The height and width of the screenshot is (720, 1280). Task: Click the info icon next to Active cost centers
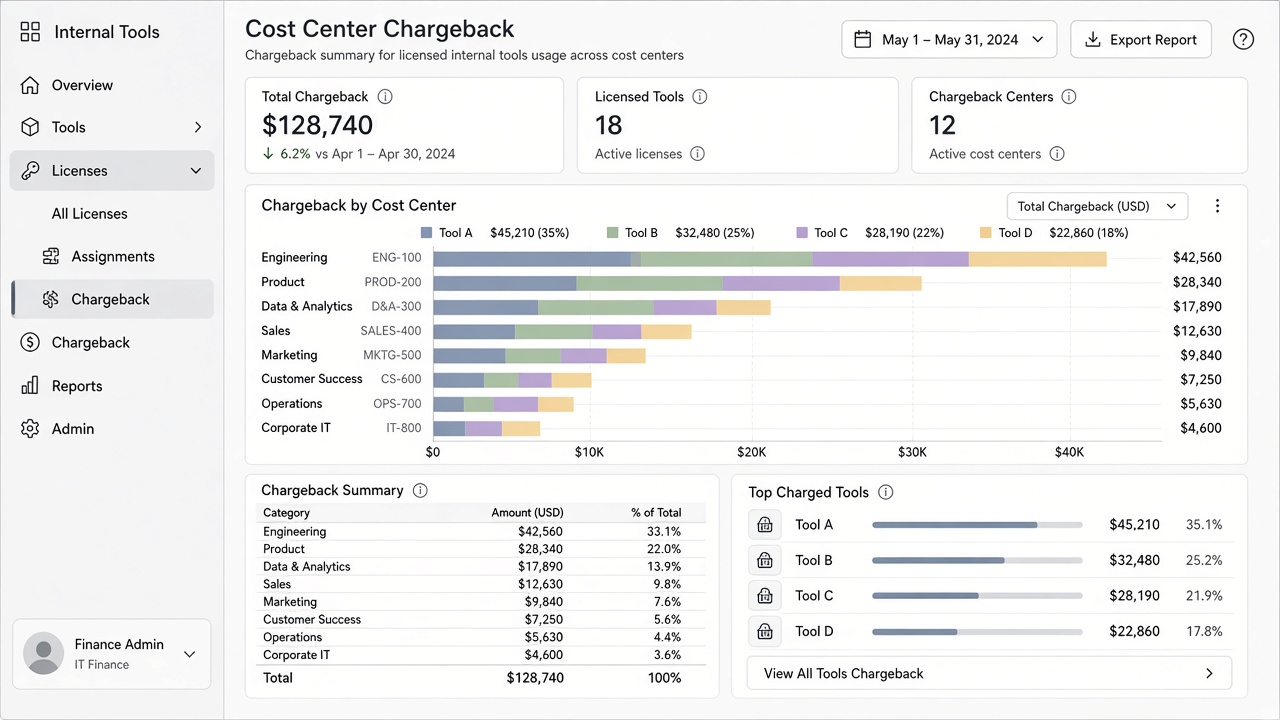(1057, 154)
